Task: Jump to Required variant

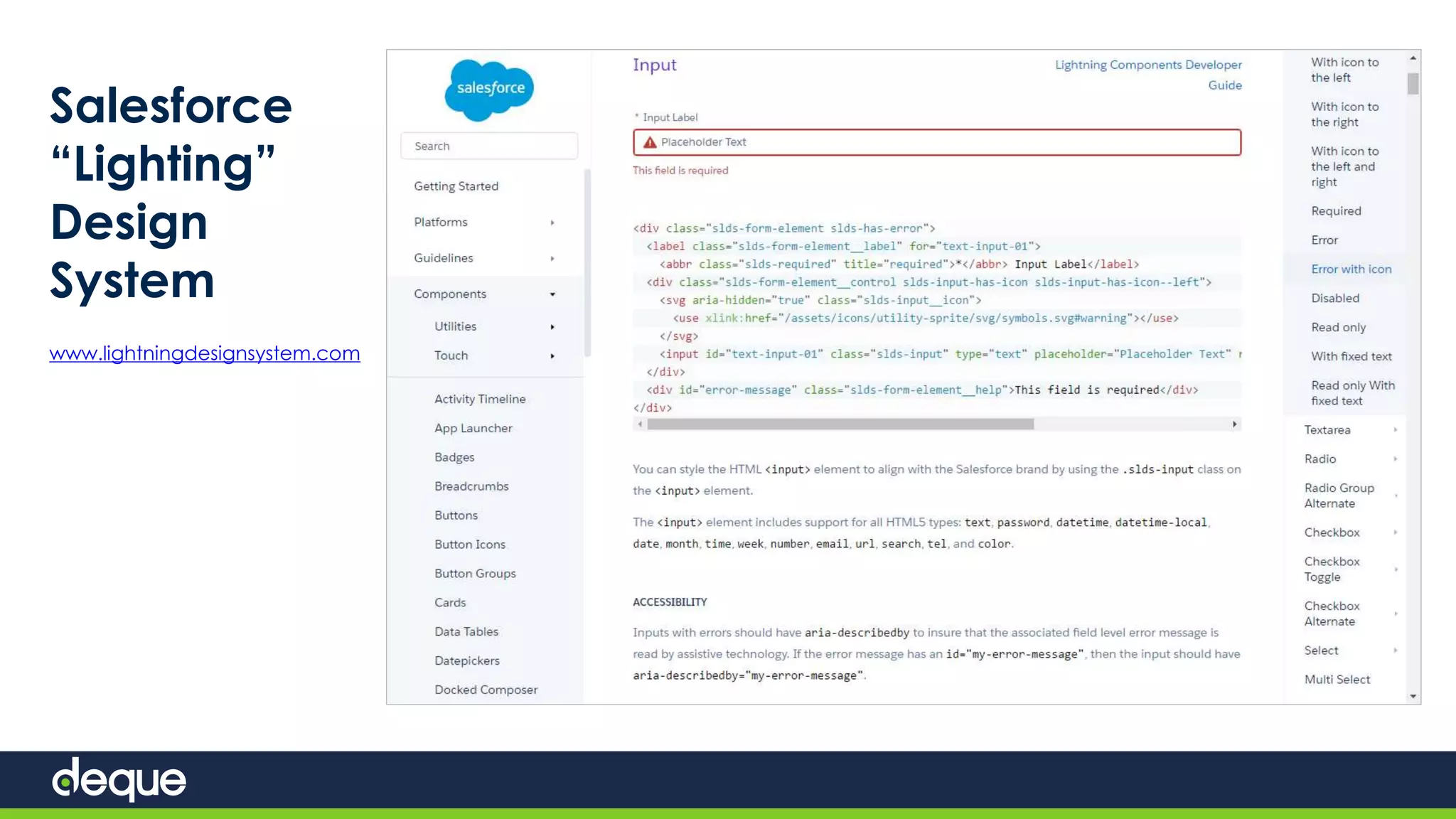Action: pos(1336,211)
